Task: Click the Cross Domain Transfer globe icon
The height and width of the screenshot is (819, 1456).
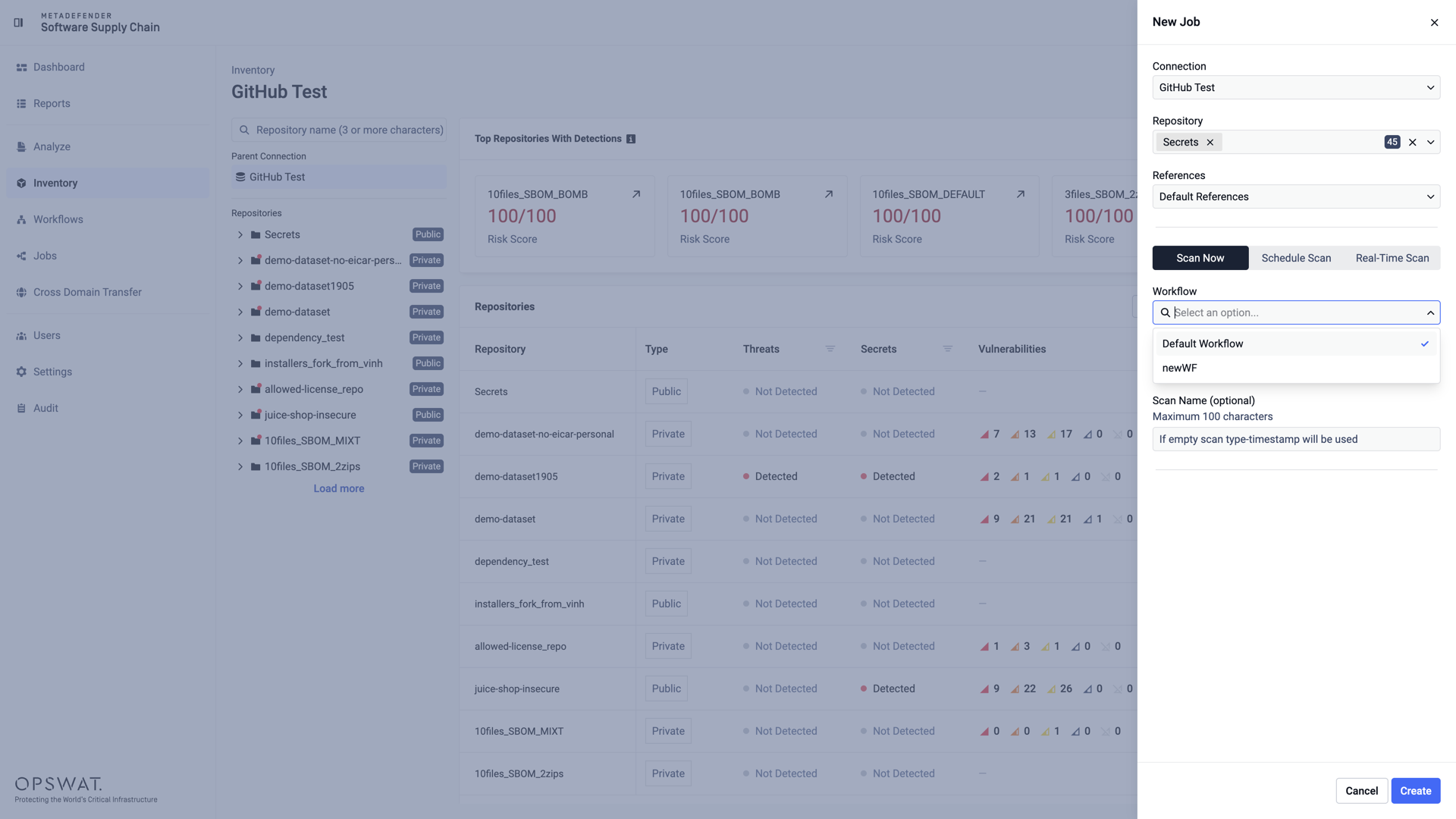Action: coord(21,293)
